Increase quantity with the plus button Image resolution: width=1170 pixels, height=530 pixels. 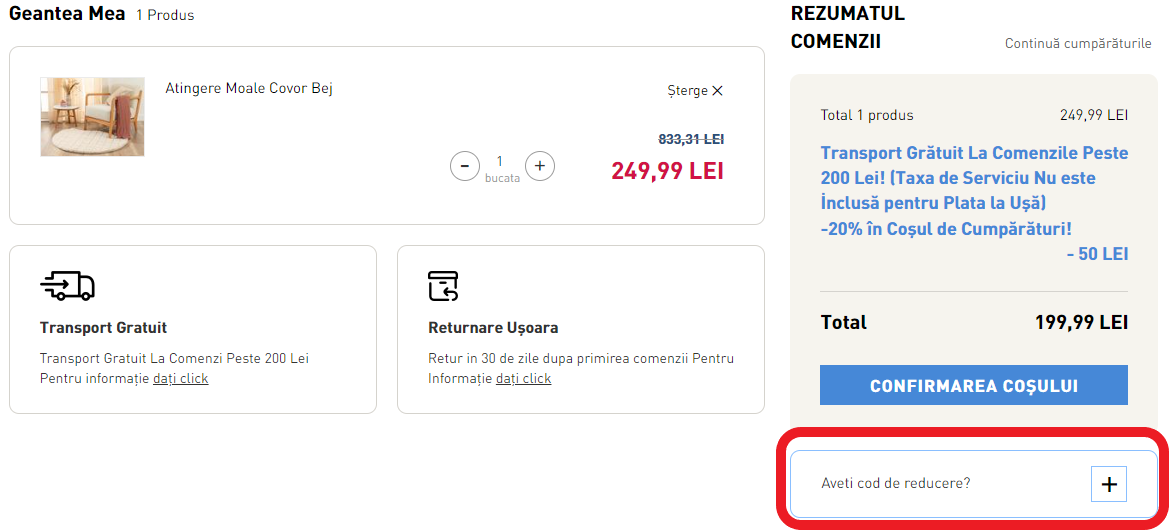540,166
